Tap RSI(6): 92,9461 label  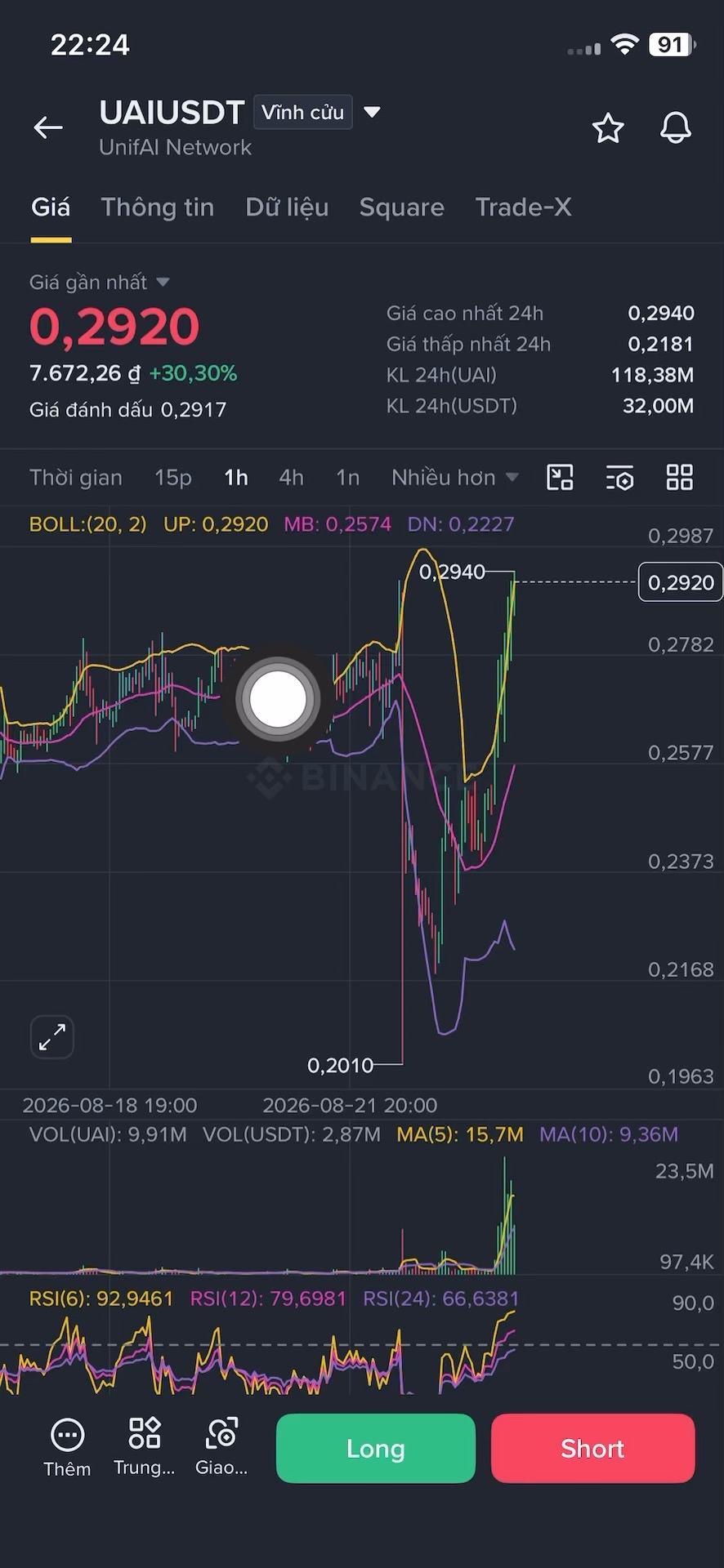[x=101, y=1298]
